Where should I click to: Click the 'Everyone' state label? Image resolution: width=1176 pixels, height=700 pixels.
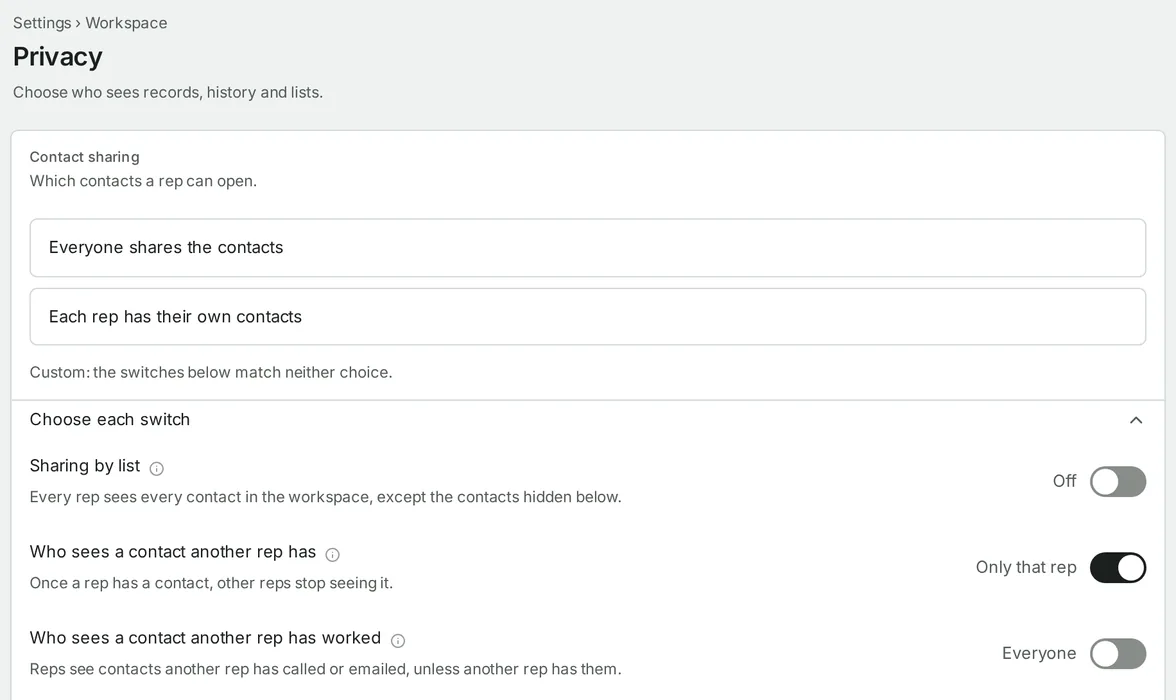click(1039, 653)
